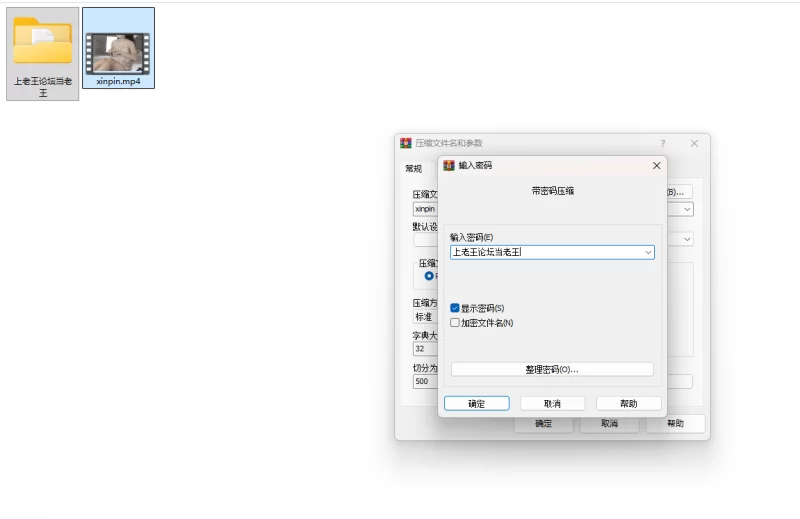Click WinRAR icon in 输入密码 title bar
The image size is (800, 519).
pyautogui.click(x=449, y=165)
